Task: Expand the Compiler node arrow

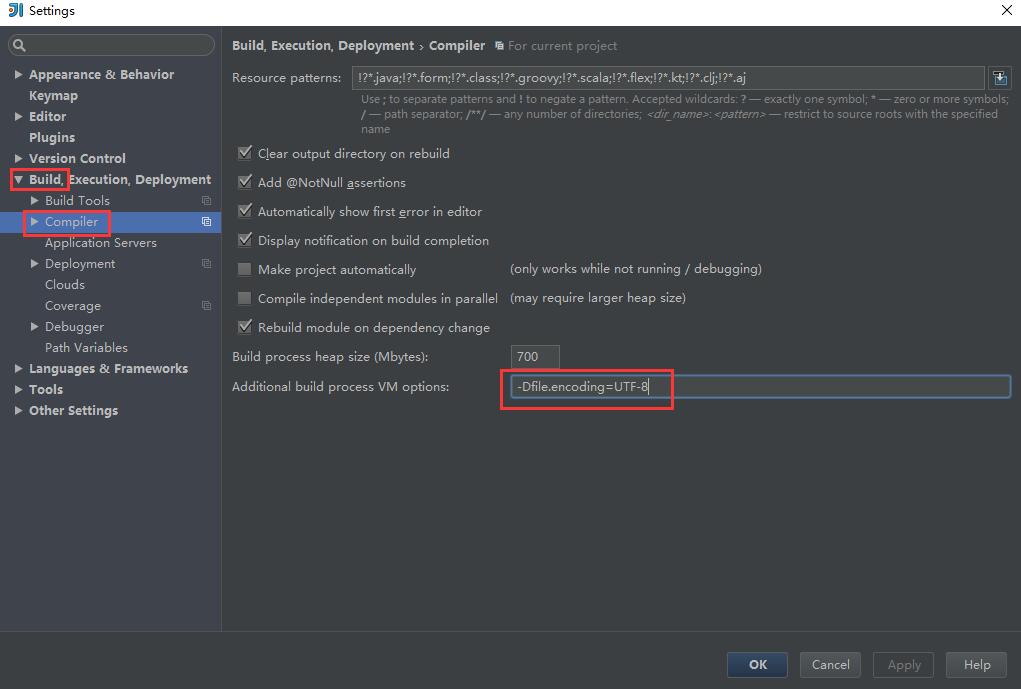Action: [x=35, y=221]
